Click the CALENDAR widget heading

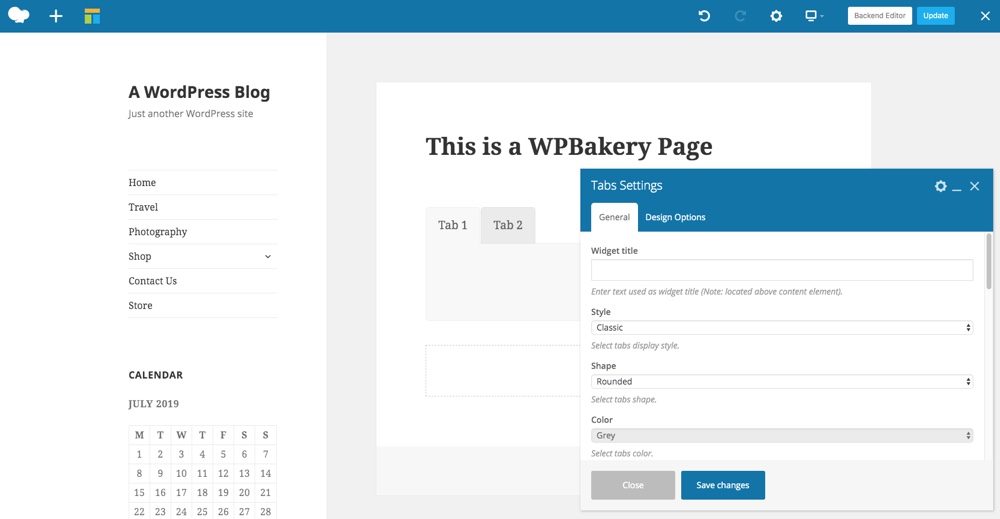click(156, 375)
